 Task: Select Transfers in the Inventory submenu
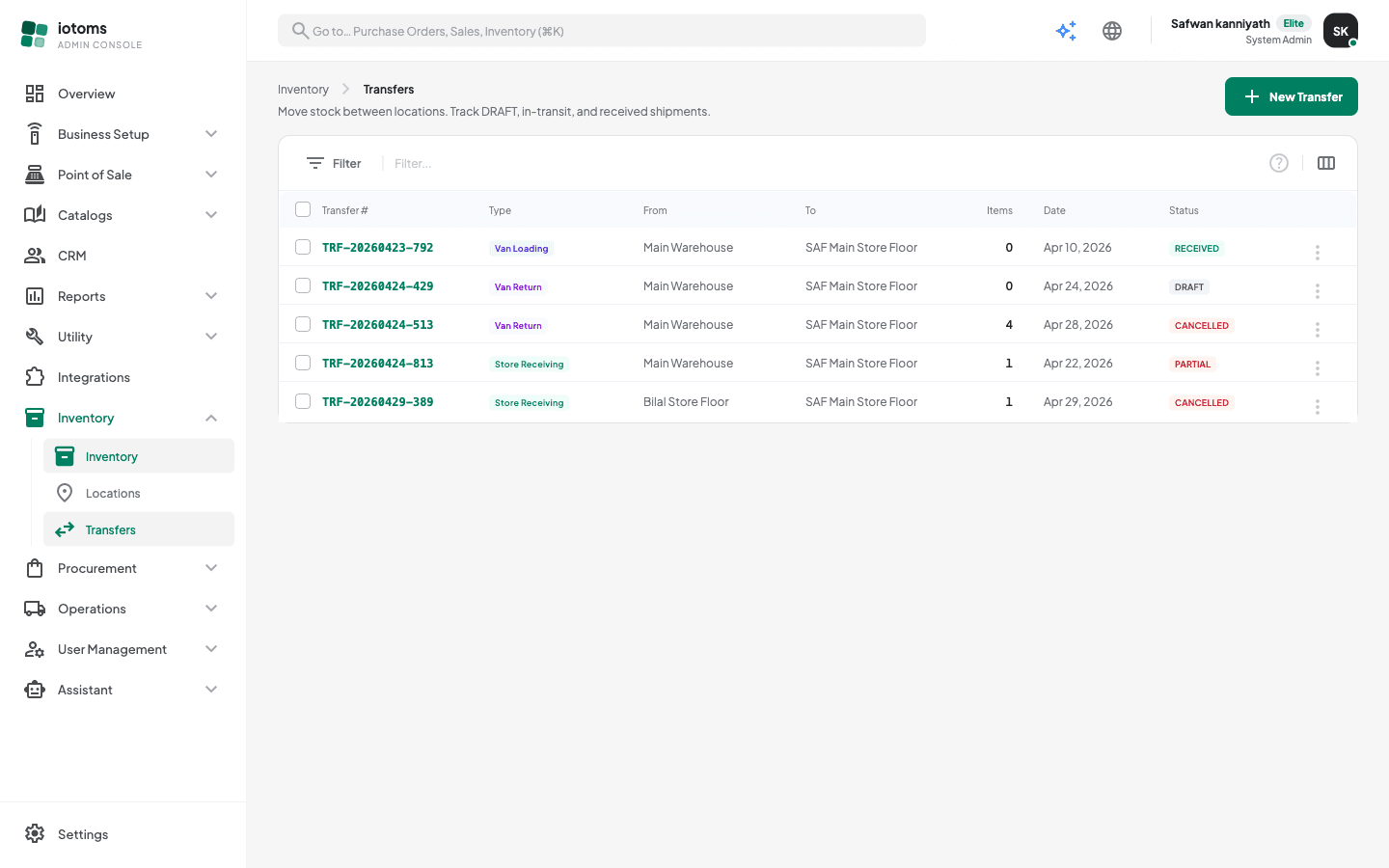point(139,529)
